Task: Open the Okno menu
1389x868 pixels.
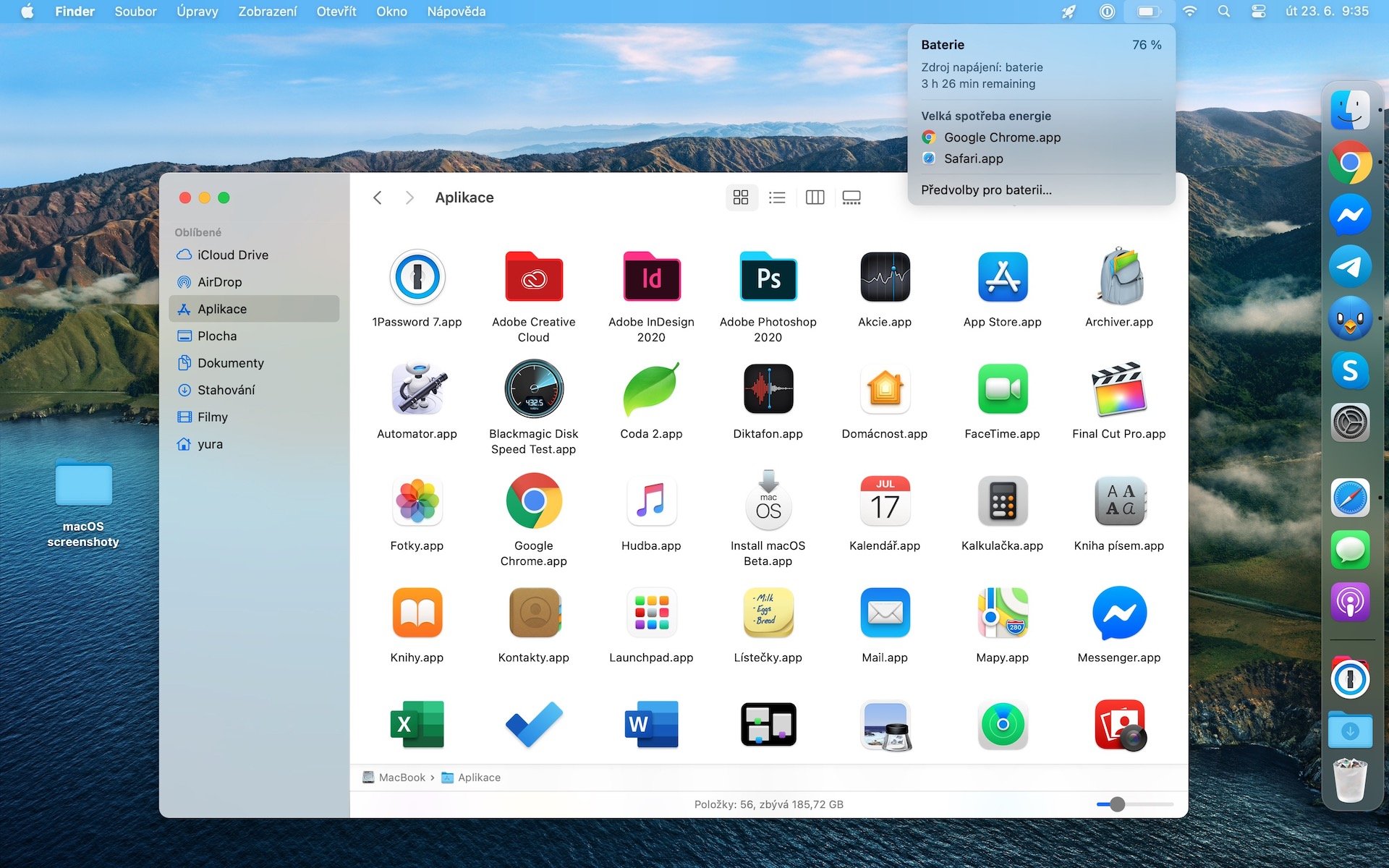Action: pos(391,12)
